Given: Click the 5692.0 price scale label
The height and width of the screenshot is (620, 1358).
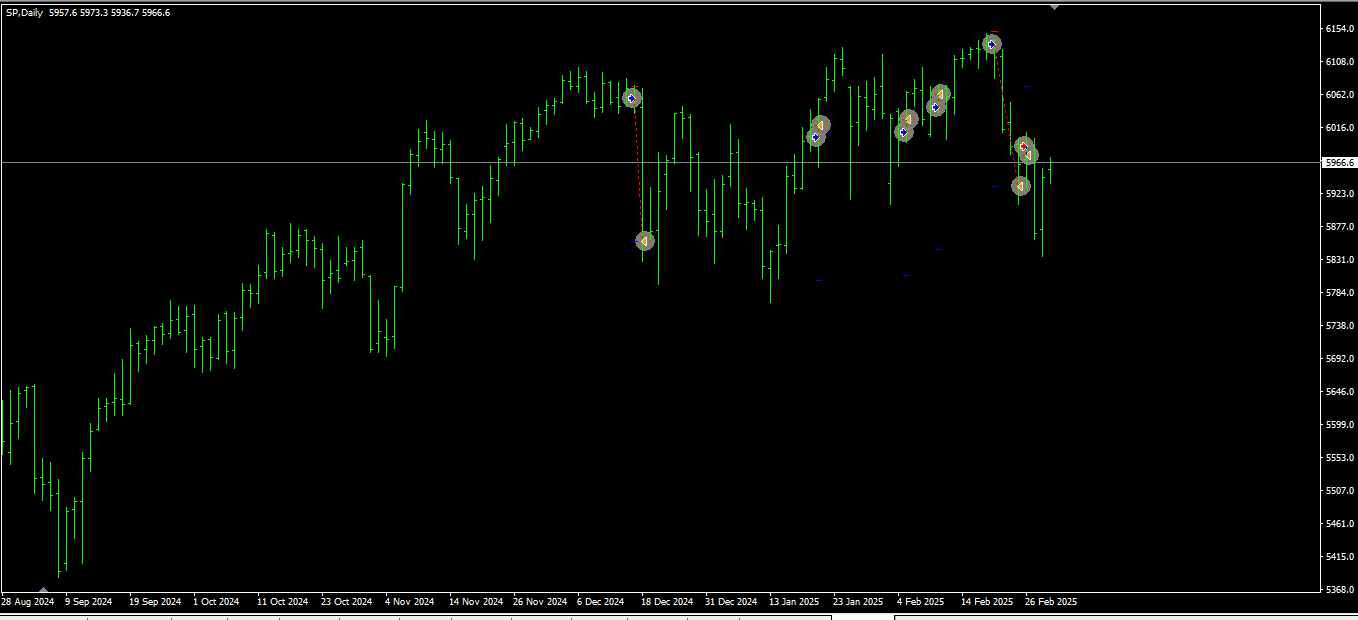Looking at the screenshot, I should pyautogui.click(x=1340, y=359).
